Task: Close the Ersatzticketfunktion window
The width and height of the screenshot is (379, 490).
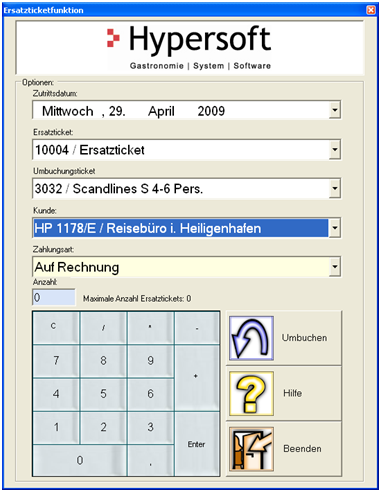Action: click(371, 10)
